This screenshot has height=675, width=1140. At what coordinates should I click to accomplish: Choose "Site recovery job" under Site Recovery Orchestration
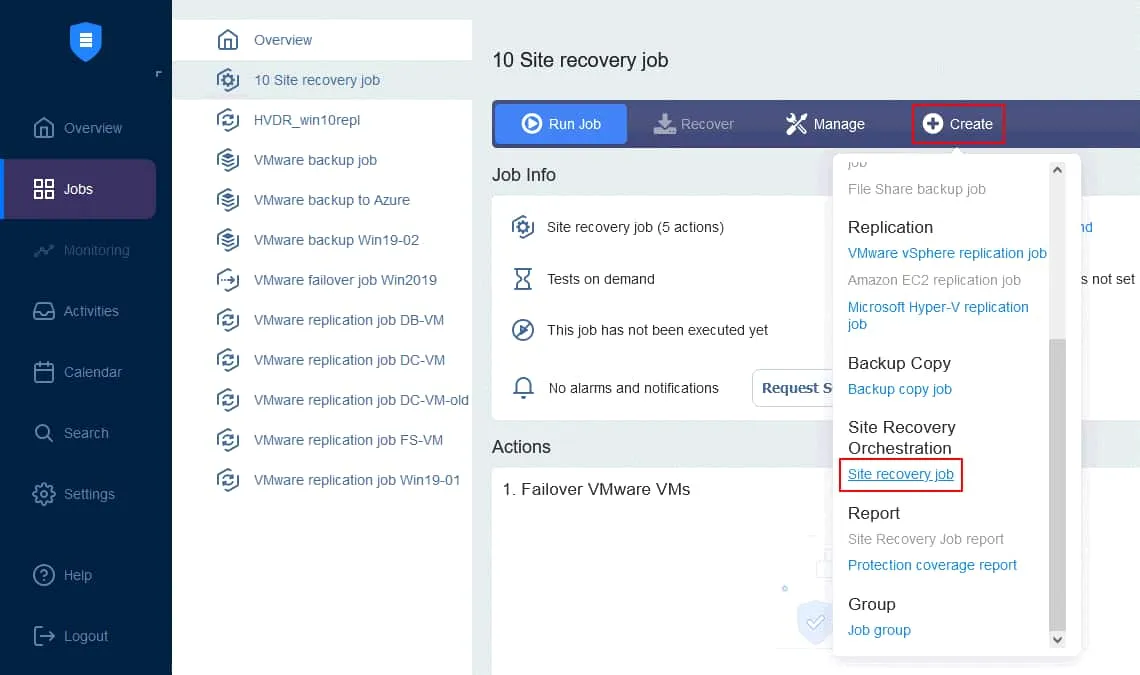(x=899, y=473)
